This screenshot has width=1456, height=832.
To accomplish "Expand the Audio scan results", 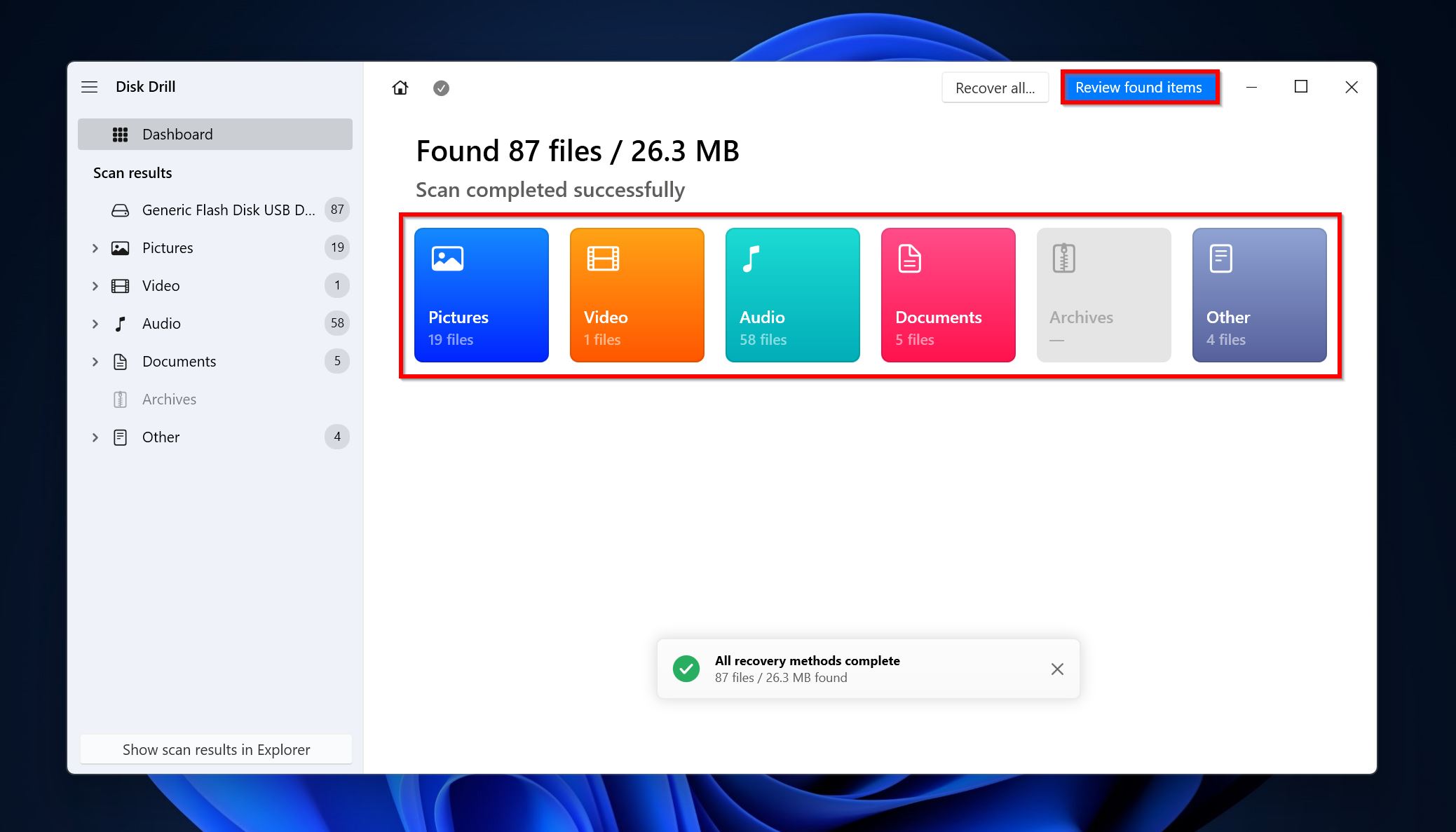I will (94, 323).
